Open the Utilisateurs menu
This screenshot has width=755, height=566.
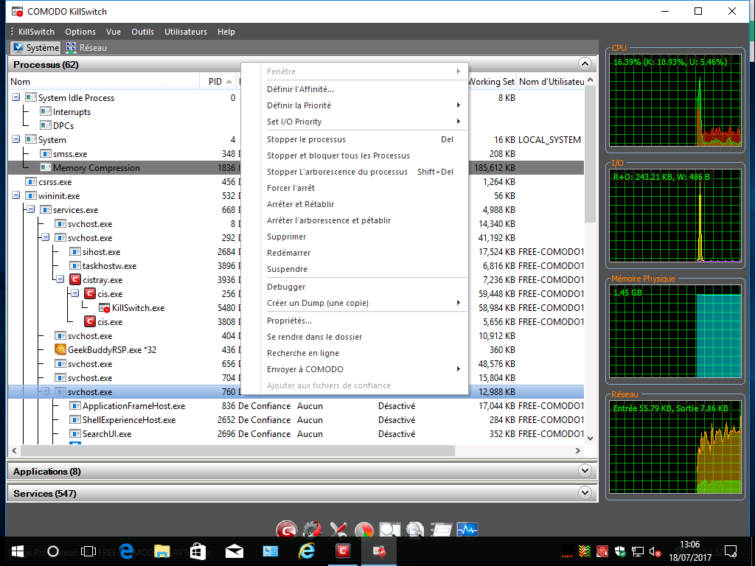click(x=185, y=32)
